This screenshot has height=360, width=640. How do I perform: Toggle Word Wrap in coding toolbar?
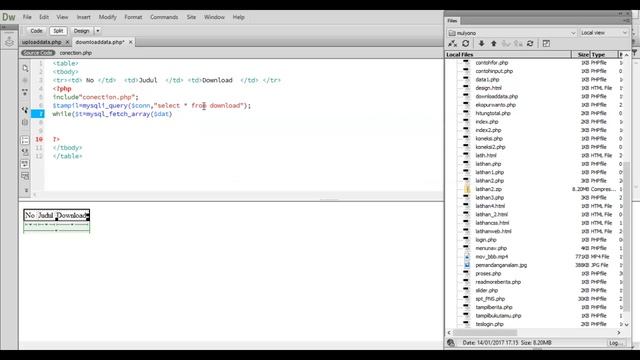[25, 164]
